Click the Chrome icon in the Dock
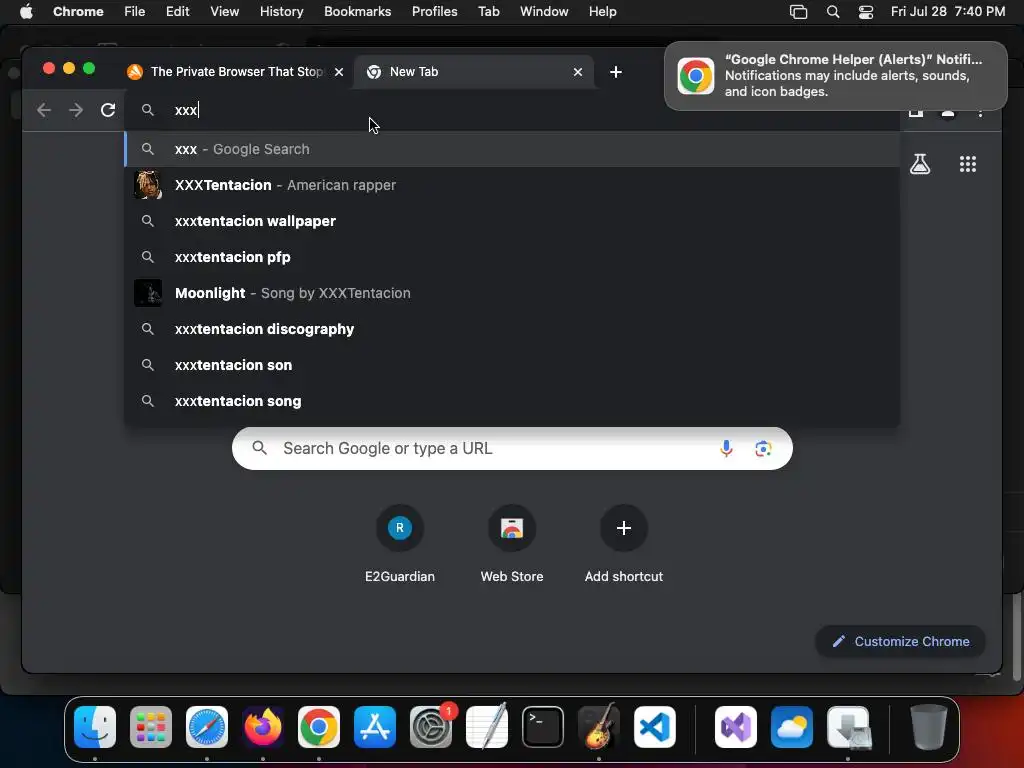This screenshot has width=1024, height=768. click(319, 727)
